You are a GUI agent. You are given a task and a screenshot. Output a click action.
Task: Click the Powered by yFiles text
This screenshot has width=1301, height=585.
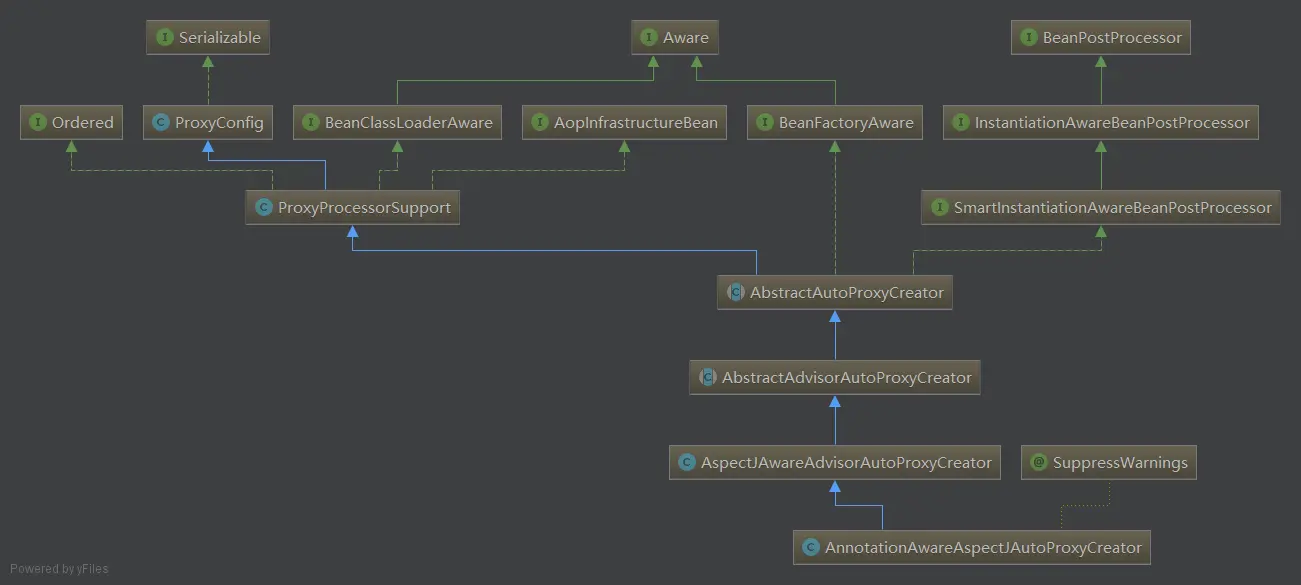point(59,569)
